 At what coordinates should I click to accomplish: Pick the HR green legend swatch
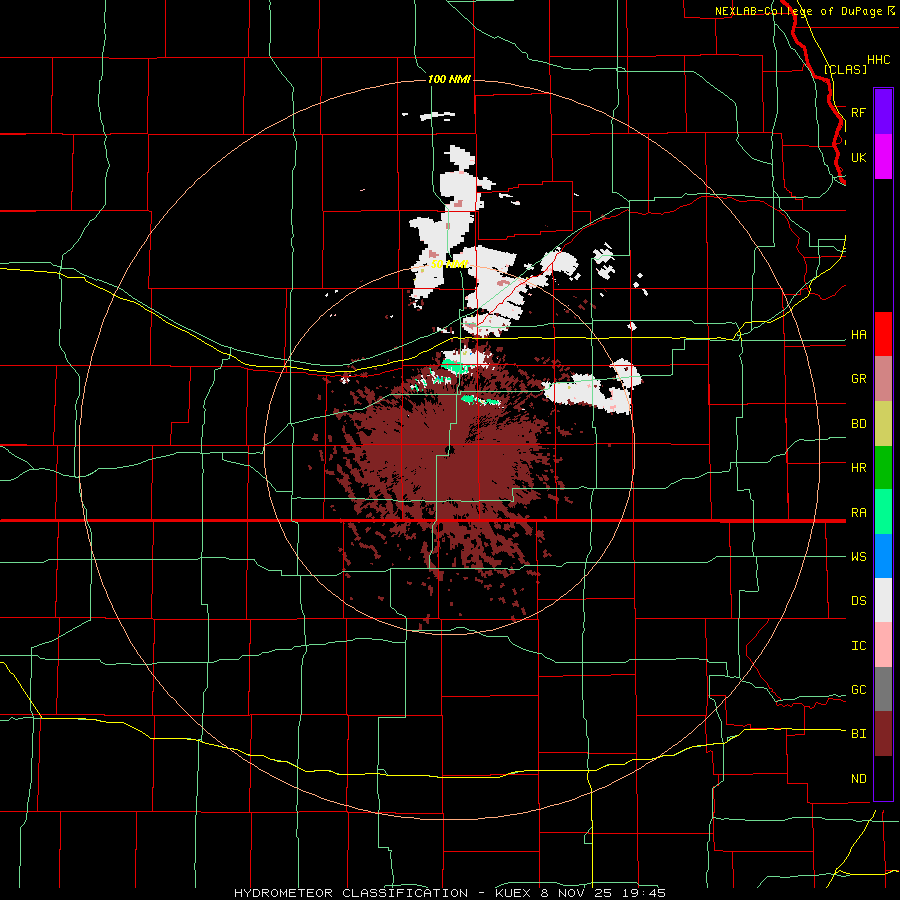pos(883,468)
